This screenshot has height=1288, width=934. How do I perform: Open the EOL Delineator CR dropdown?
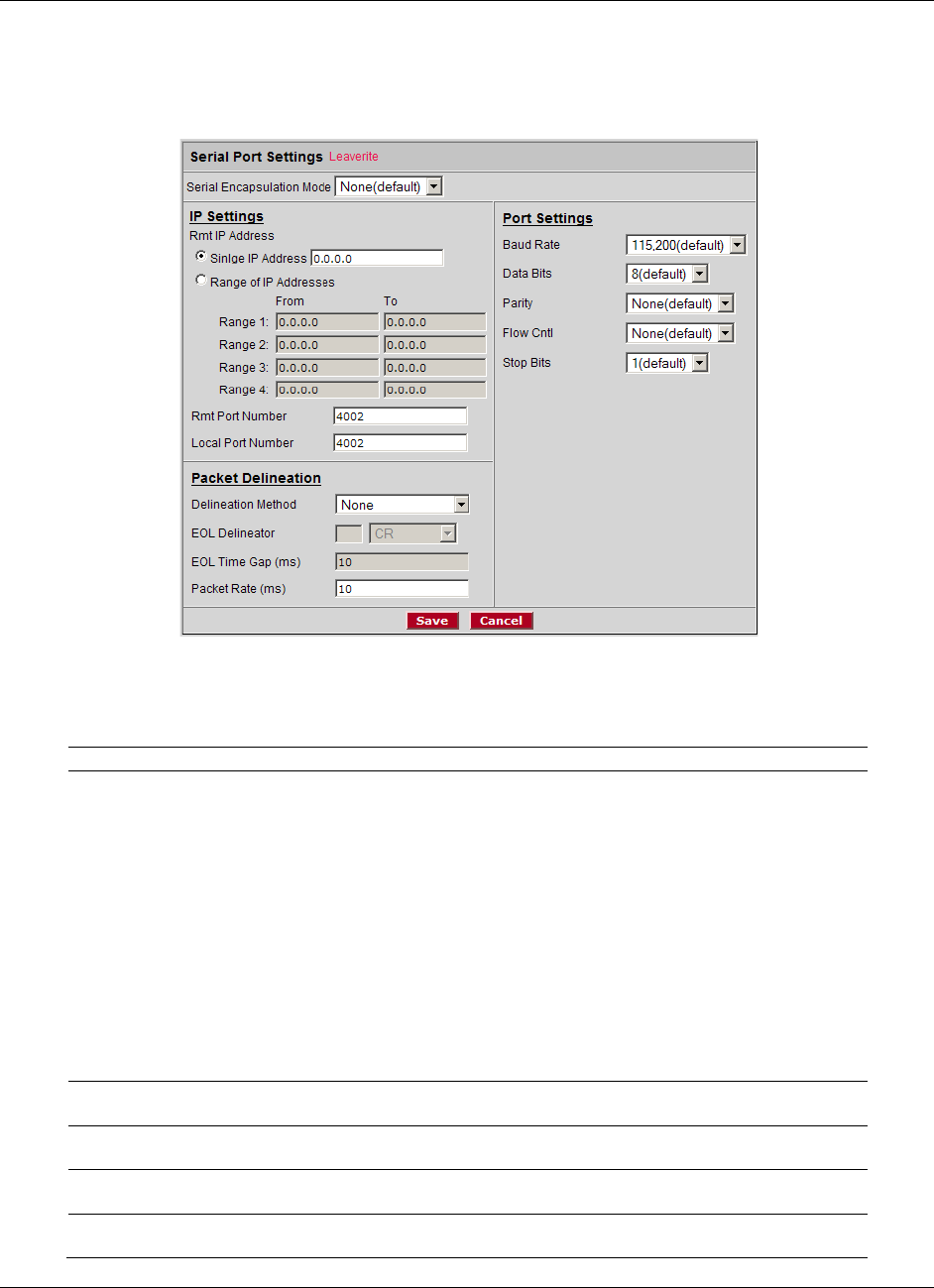pyautogui.click(x=412, y=533)
